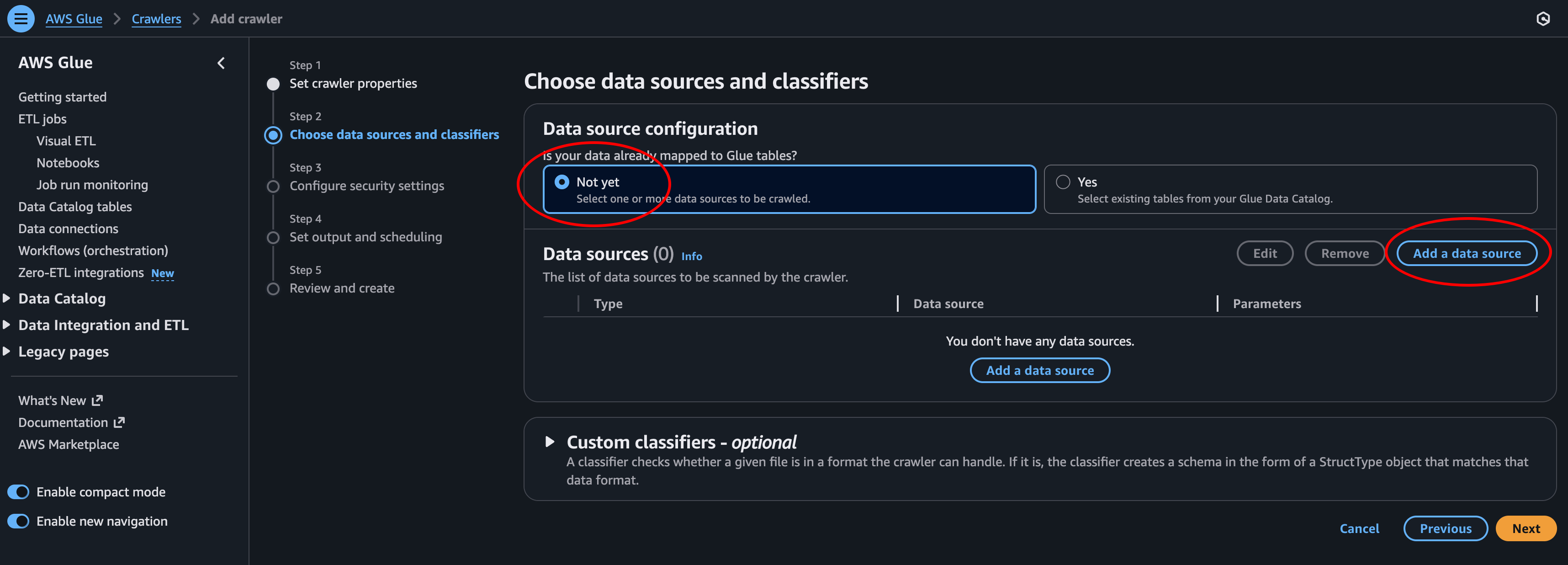This screenshot has height=565, width=1568.
Task: Open Data Catalog tables in sidebar
Action: pos(75,207)
